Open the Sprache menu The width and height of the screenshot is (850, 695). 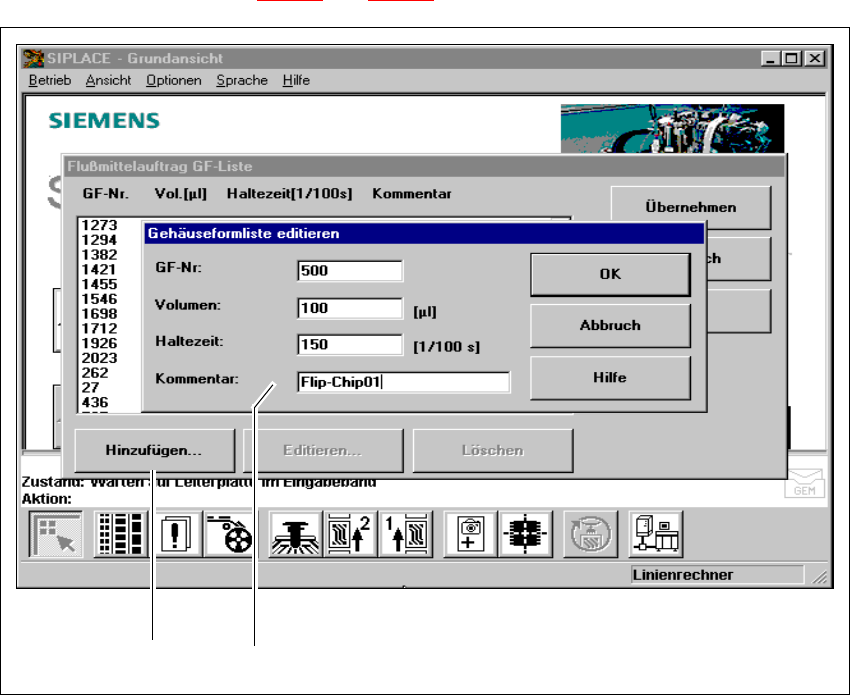[241, 80]
